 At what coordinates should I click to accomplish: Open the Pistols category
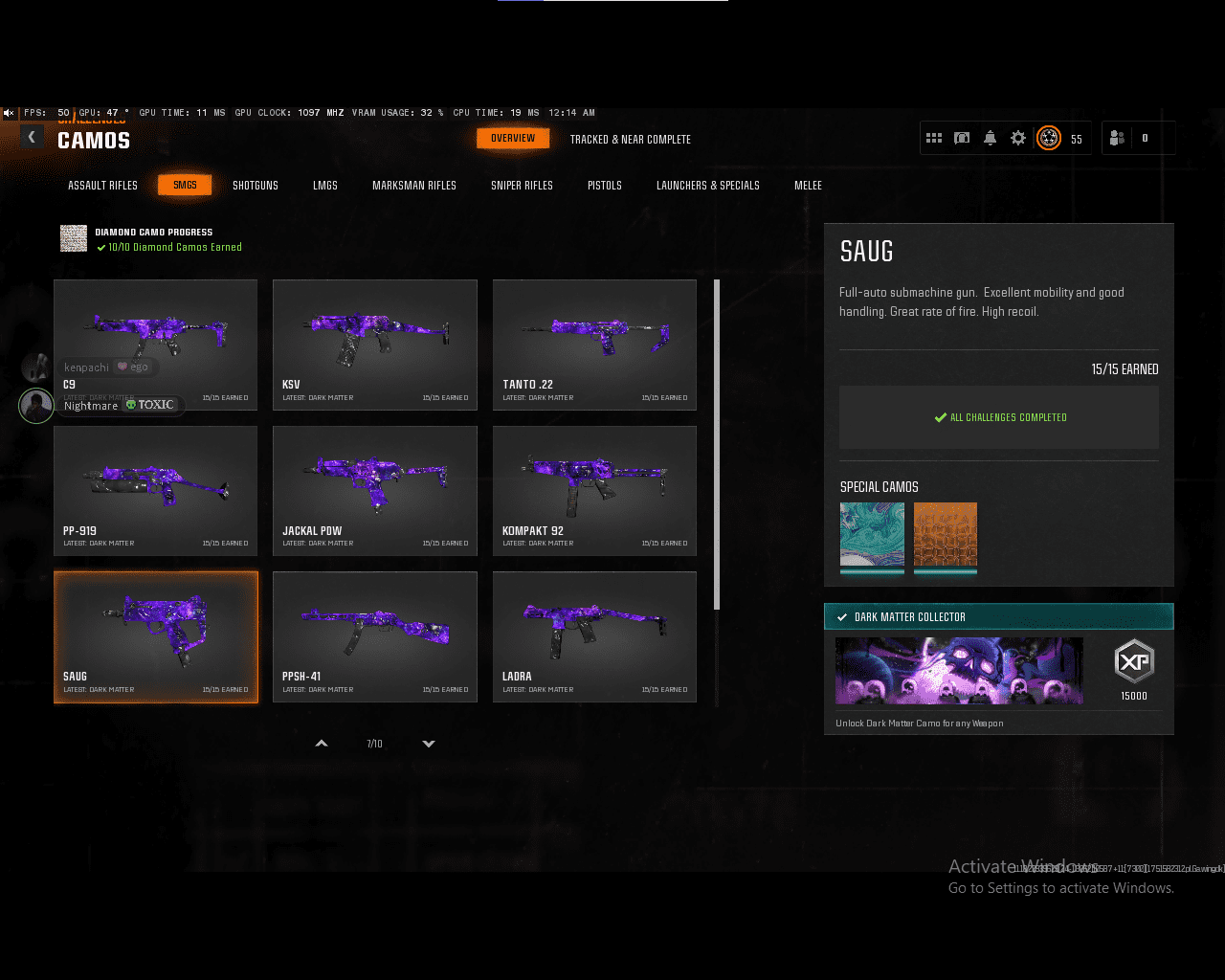coord(605,186)
